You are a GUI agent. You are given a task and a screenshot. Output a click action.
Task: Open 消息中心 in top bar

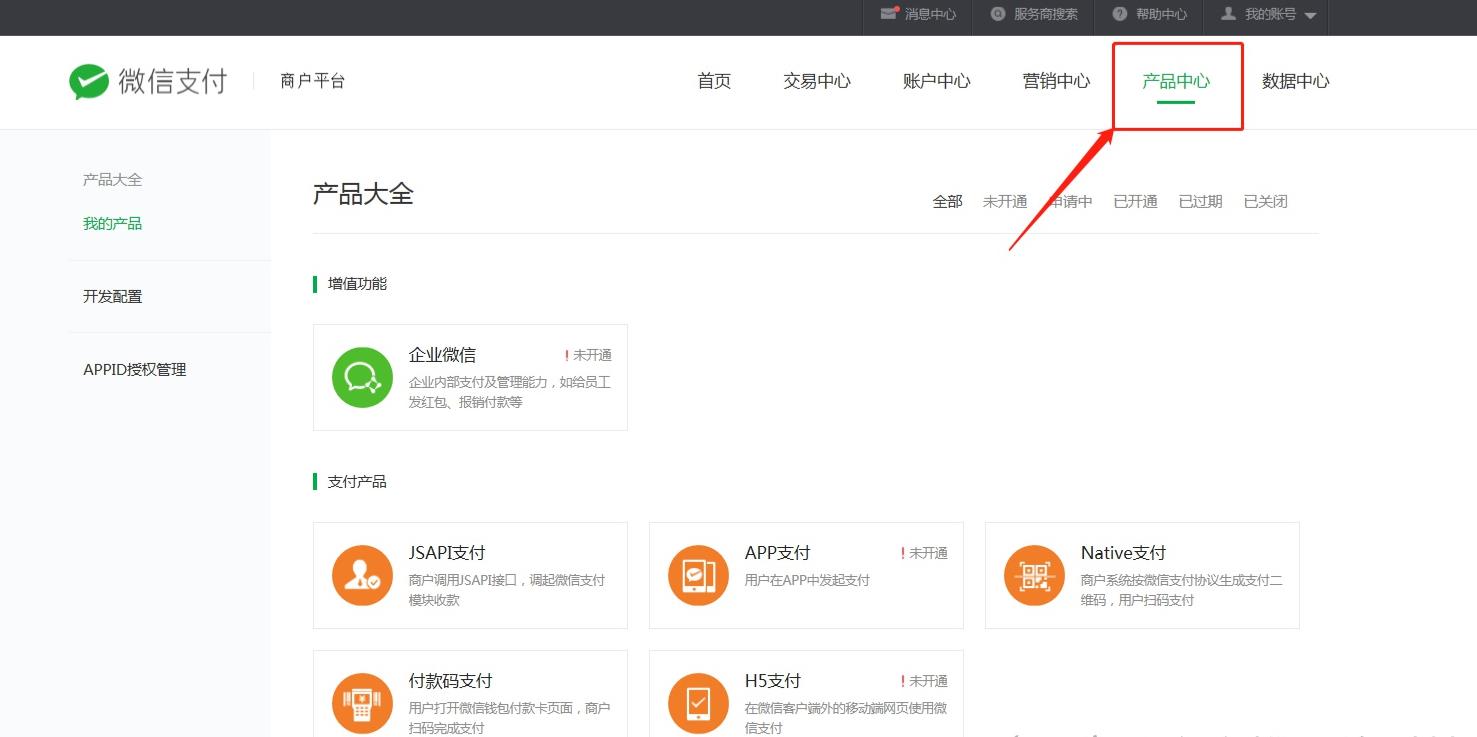click(x=930, y=14)
